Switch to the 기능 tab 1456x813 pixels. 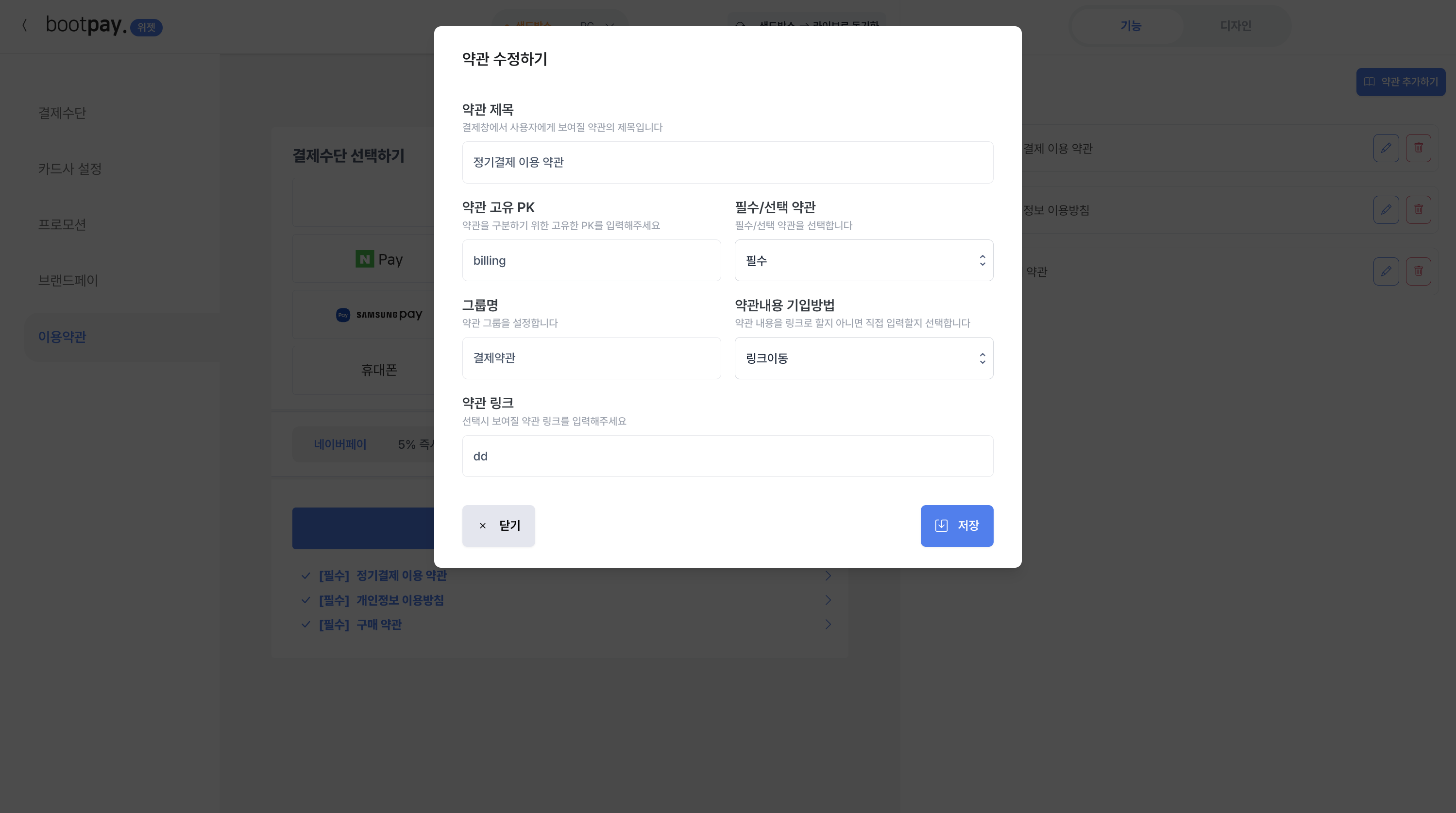click(1132, 25)
